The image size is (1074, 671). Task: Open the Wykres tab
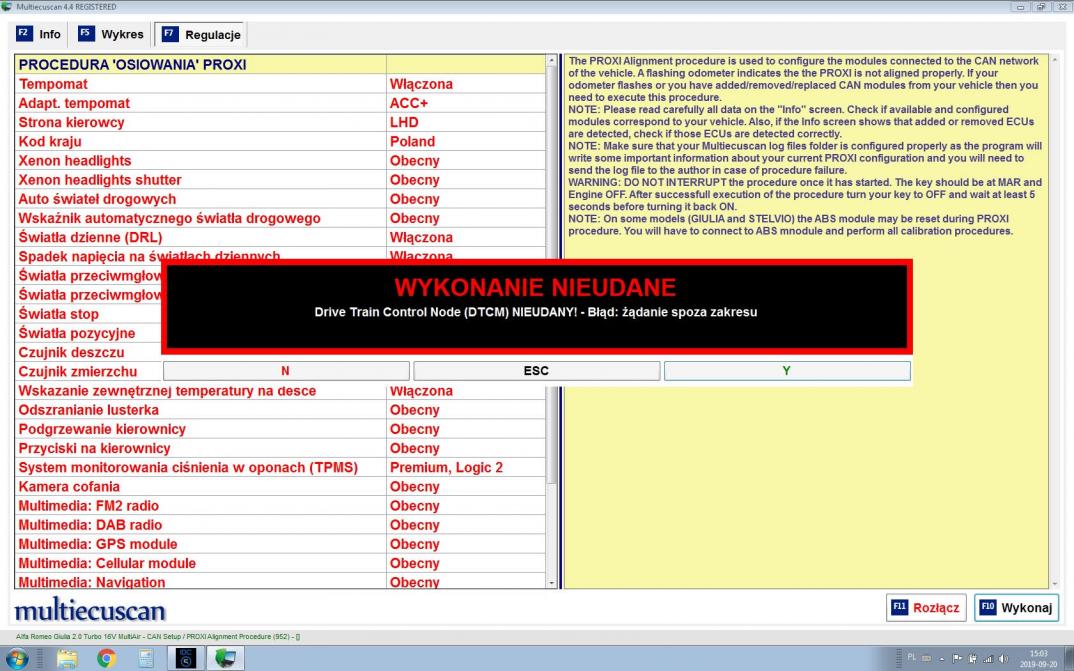(x=111, y=34)
